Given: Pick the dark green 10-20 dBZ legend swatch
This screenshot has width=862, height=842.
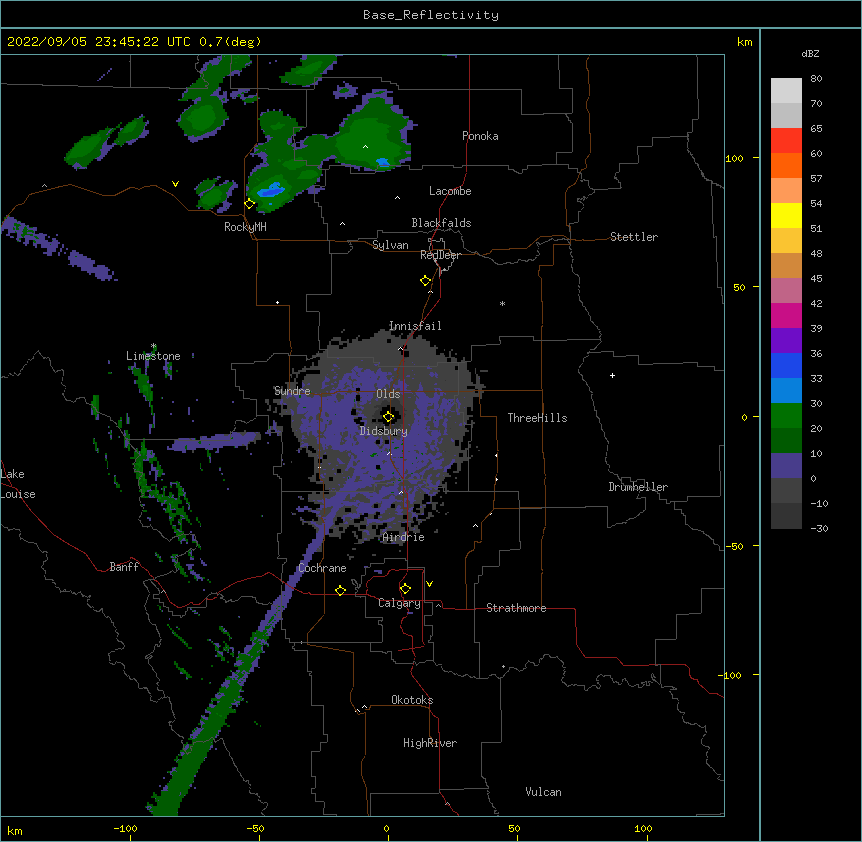Looking at the screenshot, I should click(786, 440).
